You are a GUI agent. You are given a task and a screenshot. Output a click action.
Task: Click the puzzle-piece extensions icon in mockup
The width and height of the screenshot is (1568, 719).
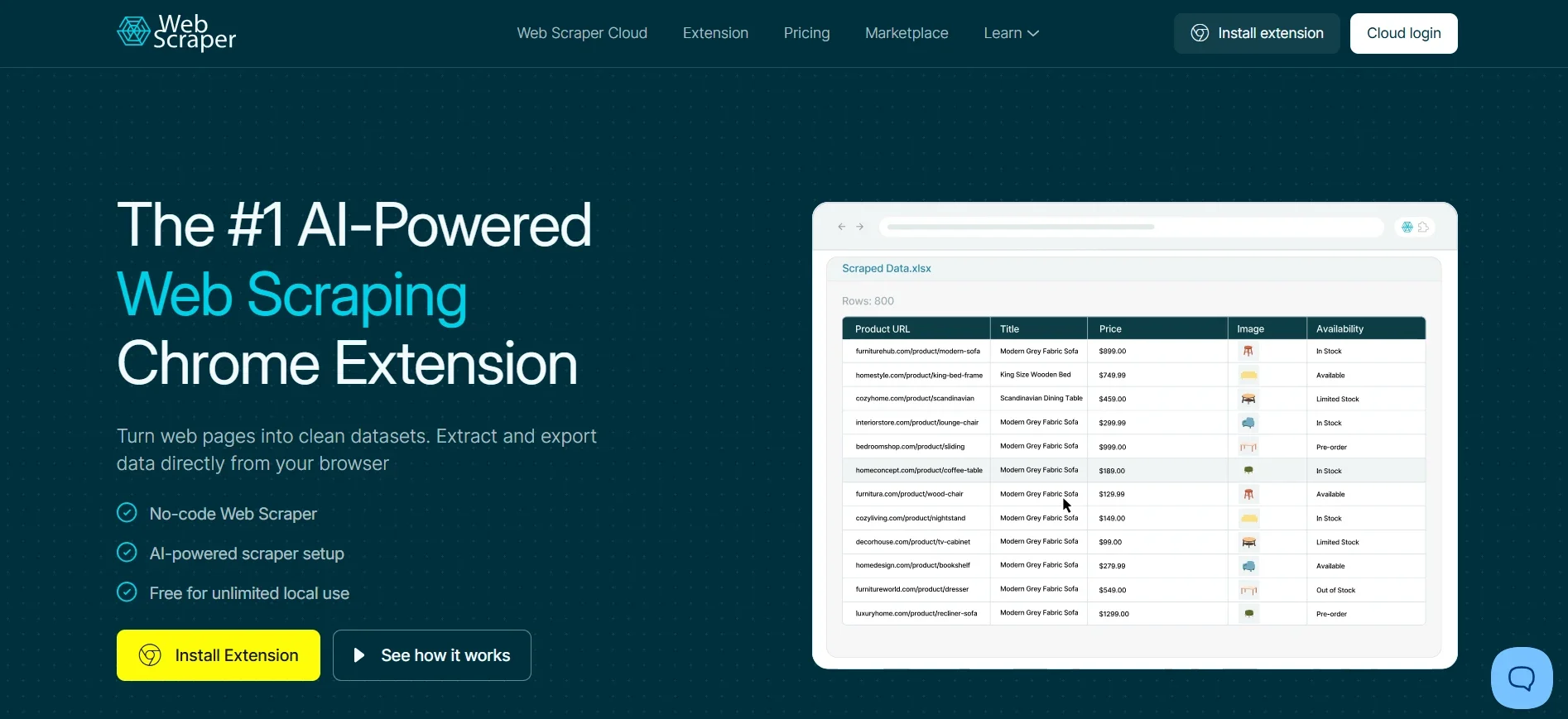click(1423, 227)
